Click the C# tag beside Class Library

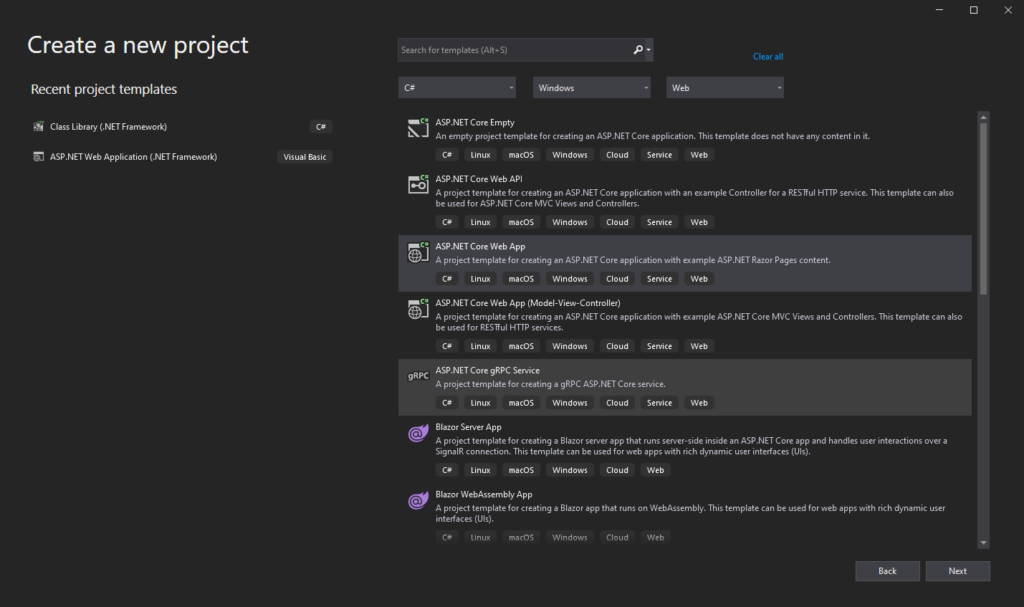[321, 127]
